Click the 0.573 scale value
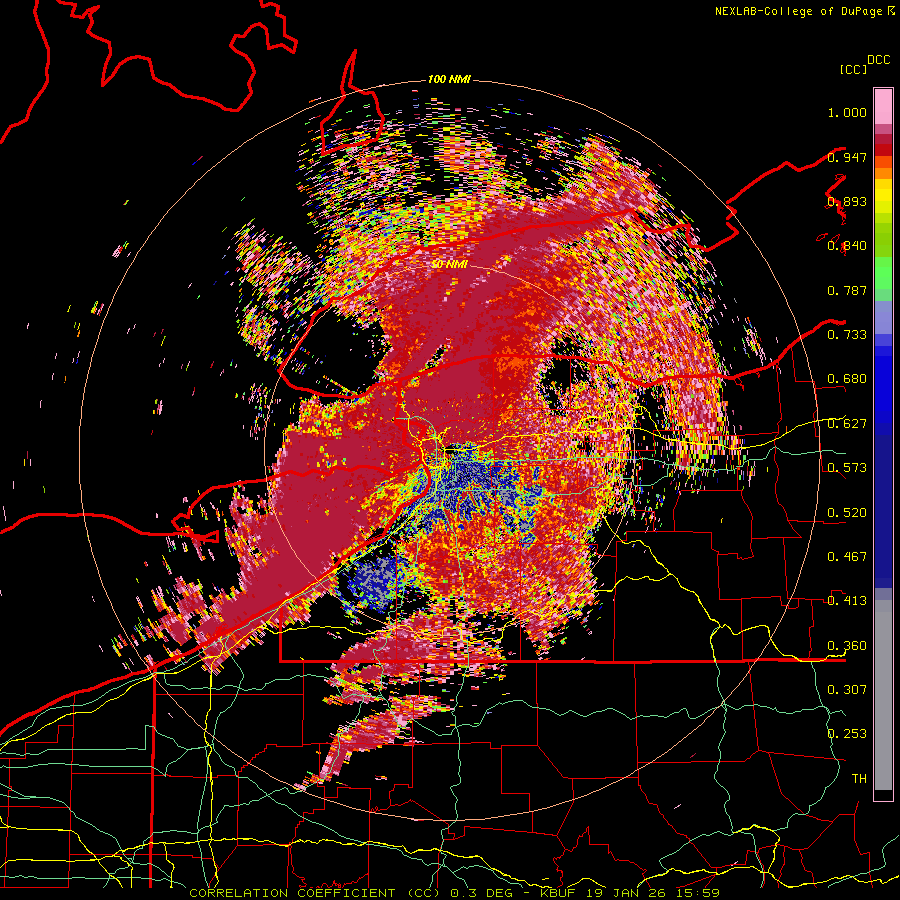 click(x=847, y=467)
